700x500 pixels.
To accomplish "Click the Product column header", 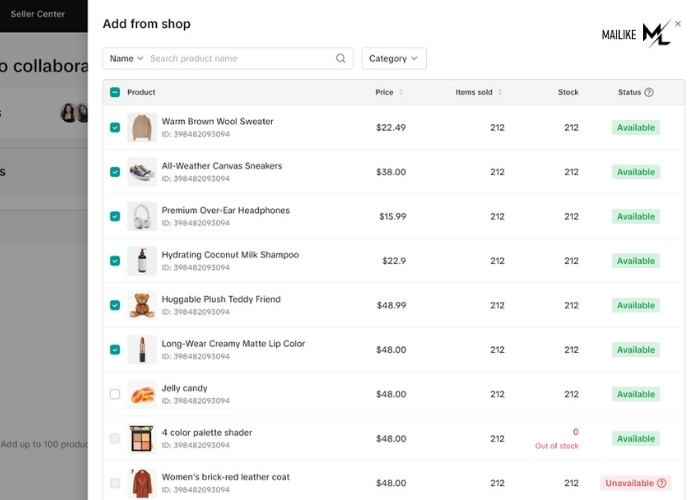I will pos(141,92).
